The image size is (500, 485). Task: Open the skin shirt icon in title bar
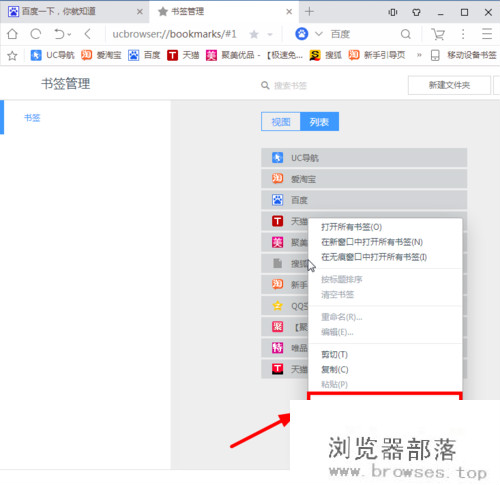pyautogui.click(x=416, y=12)
